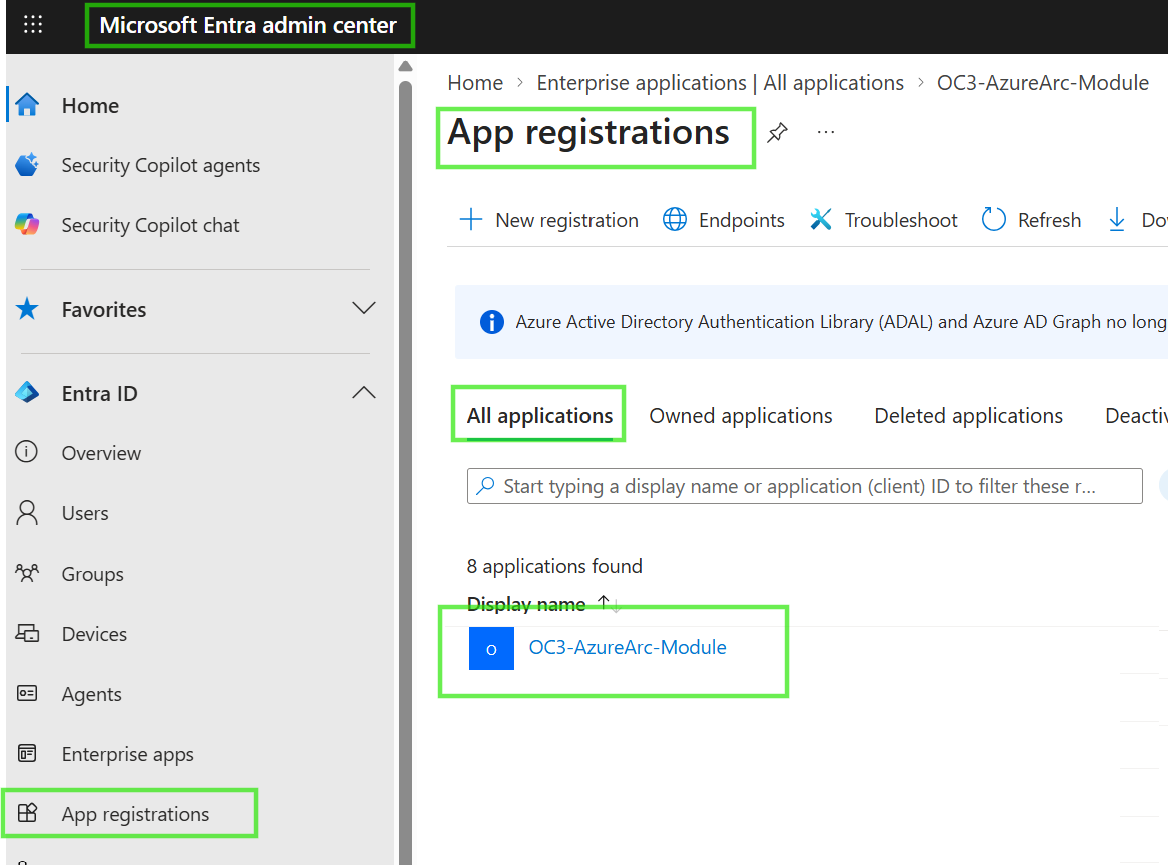Click the Groups people icon
The height and width of the screenshot is (865, 1168).
pyautogui.click(x=27, y=573)
